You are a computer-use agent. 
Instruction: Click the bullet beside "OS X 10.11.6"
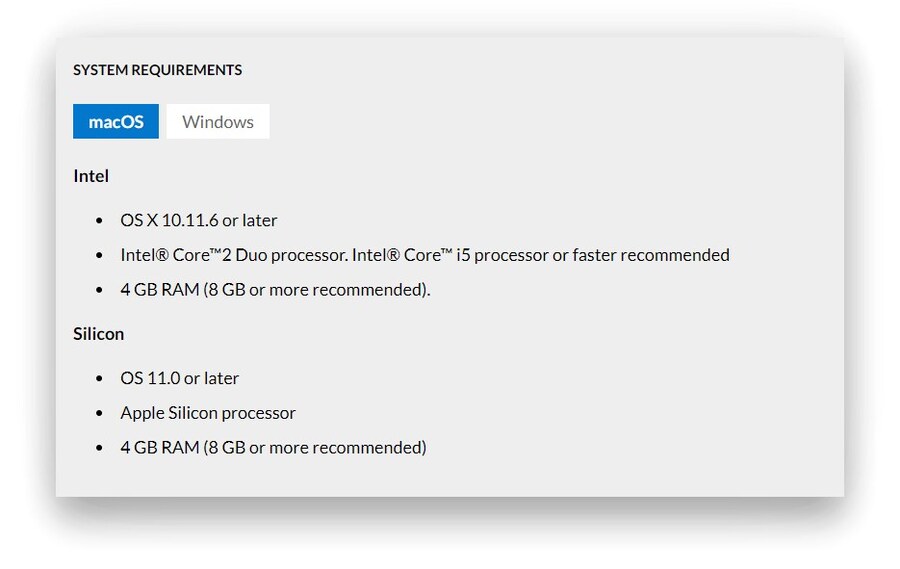99,220
